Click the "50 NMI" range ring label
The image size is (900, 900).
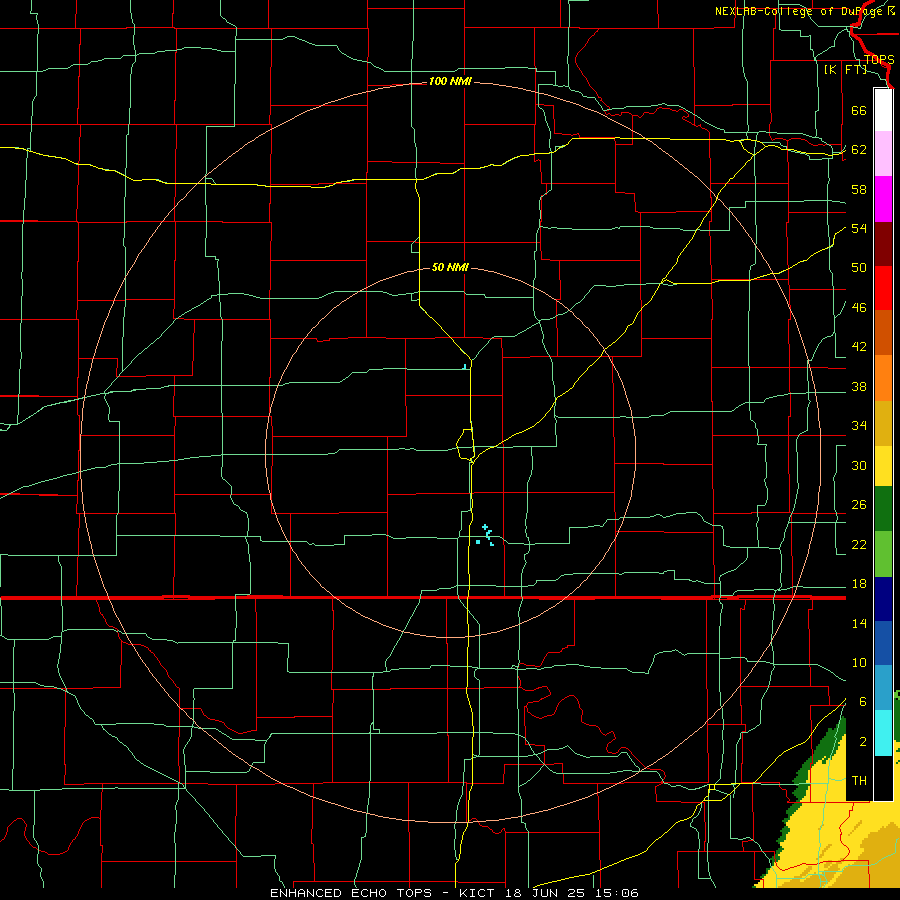pos(450,267)
